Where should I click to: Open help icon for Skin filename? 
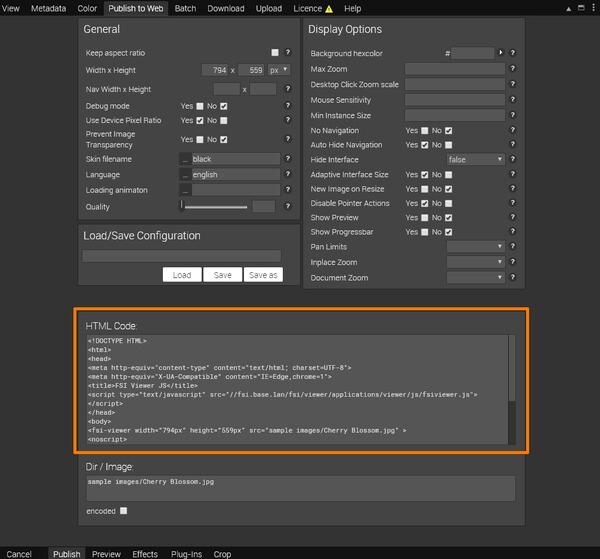point(288,158)
